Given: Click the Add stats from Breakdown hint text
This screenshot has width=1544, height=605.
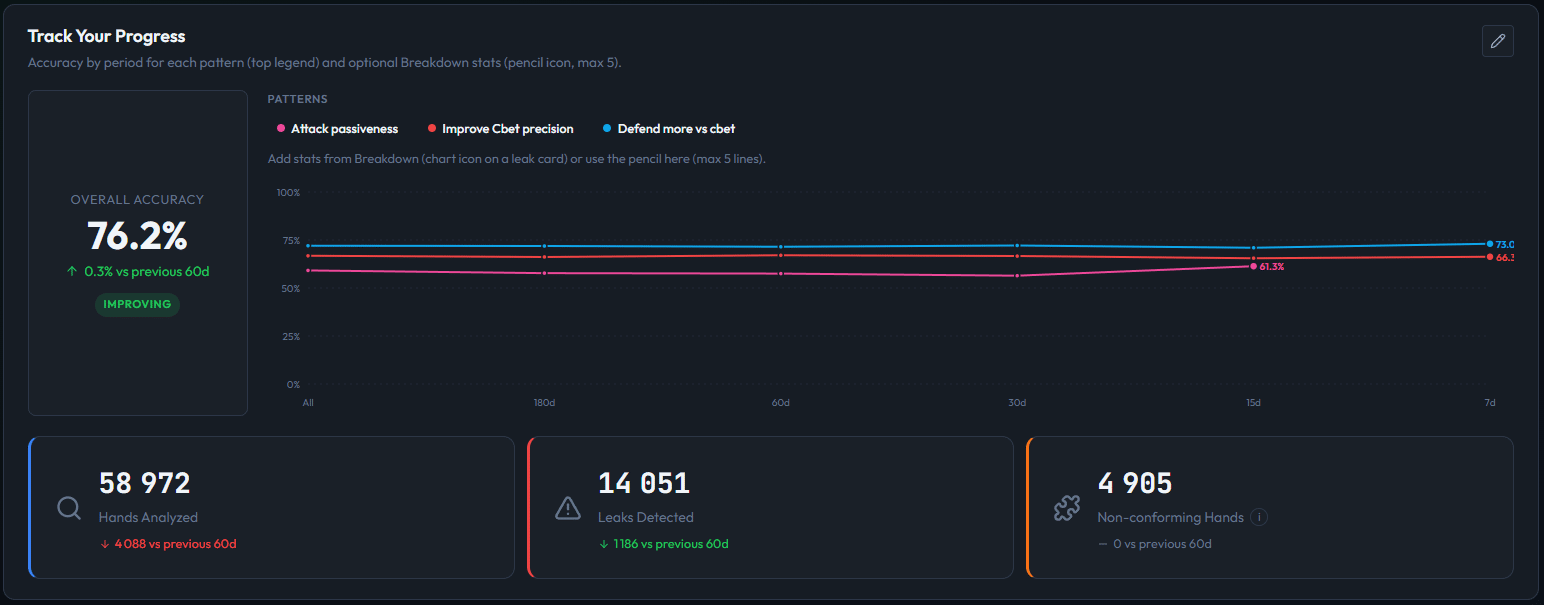Looking at the screenshot, I should pos(516,159).
